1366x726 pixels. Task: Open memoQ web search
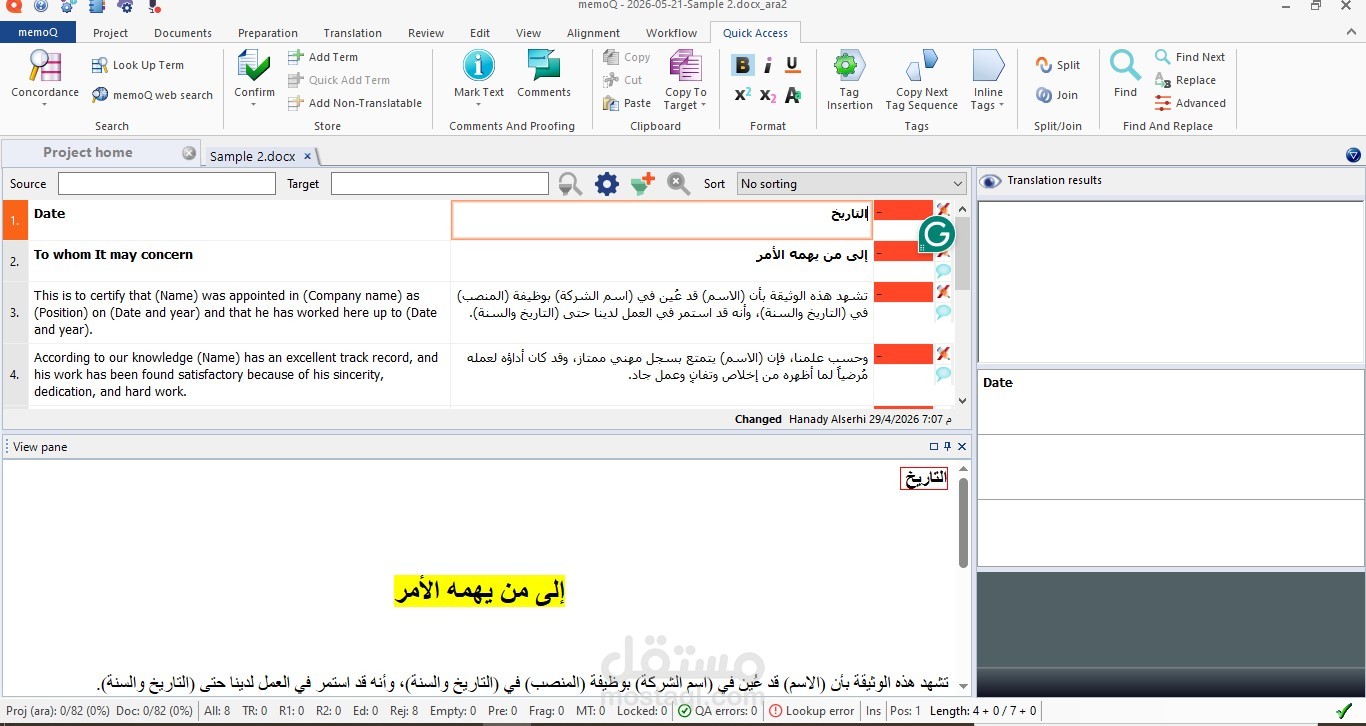151,95
